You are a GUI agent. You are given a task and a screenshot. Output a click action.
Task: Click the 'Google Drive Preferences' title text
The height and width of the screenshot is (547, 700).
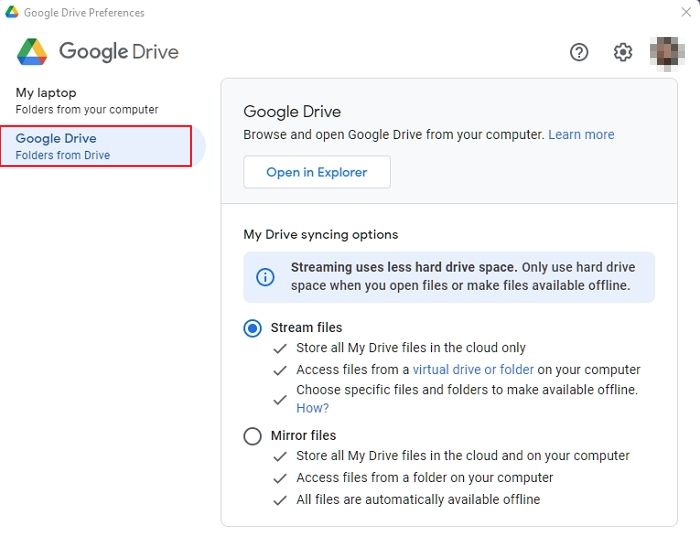click(x=84, y=13)
